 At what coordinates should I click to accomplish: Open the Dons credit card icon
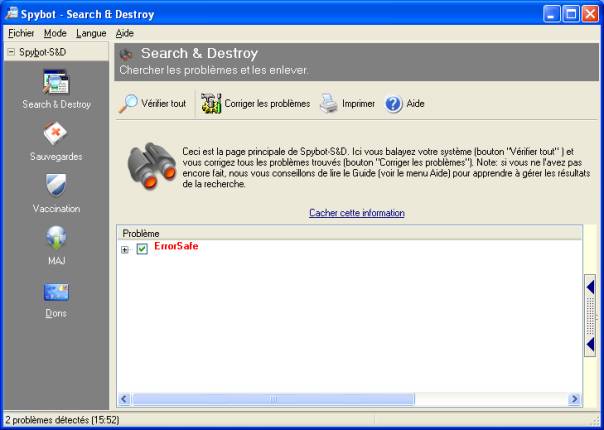pyautogui.click(x=56, y=292)
